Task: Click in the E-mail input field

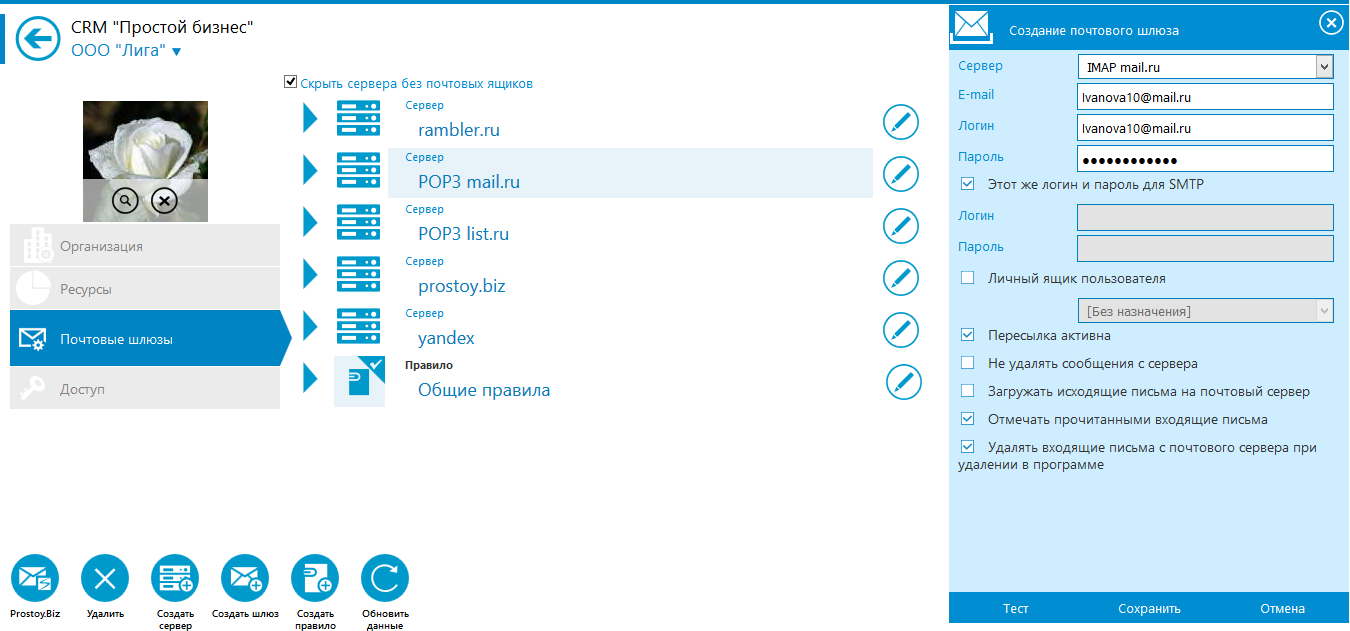Action: (x=1205, y=97)
